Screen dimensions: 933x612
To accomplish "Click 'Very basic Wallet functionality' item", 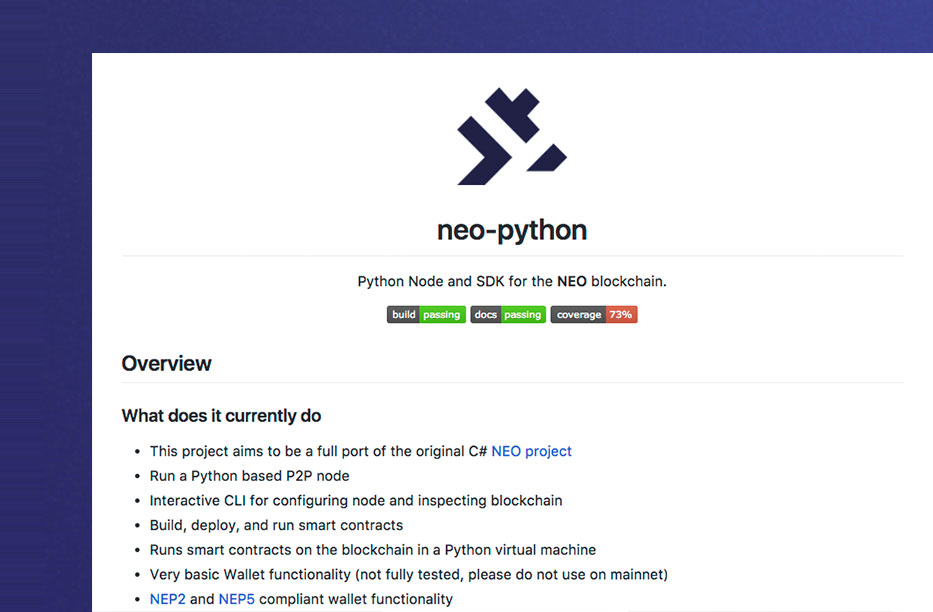I will pyautogui.click(x=409, y=575).
